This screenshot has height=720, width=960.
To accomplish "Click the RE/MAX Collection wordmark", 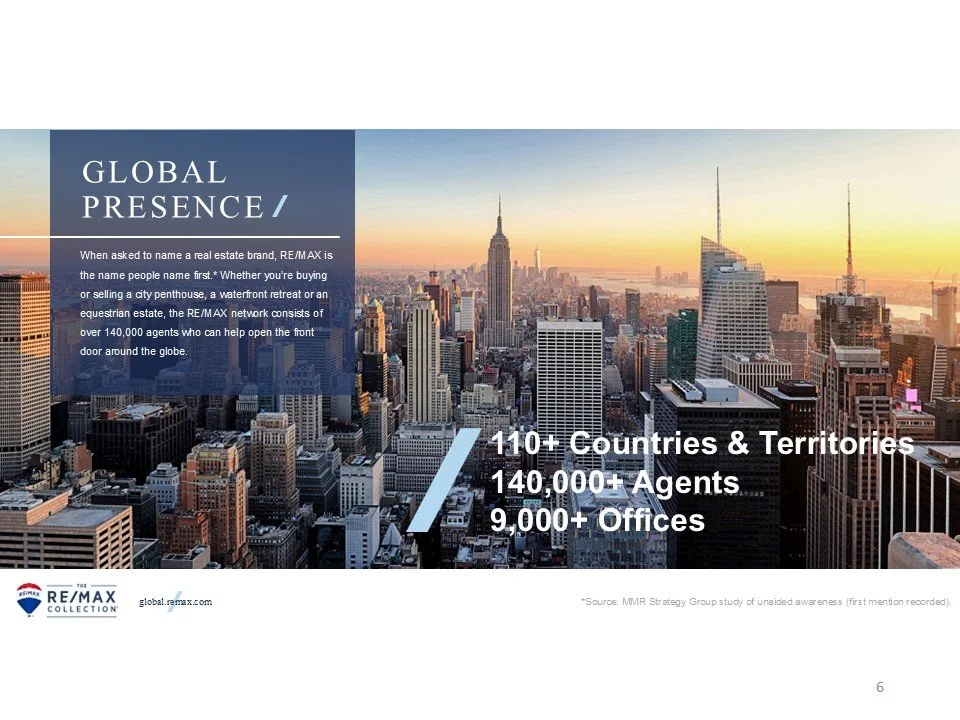I will (x=83, y=600).
